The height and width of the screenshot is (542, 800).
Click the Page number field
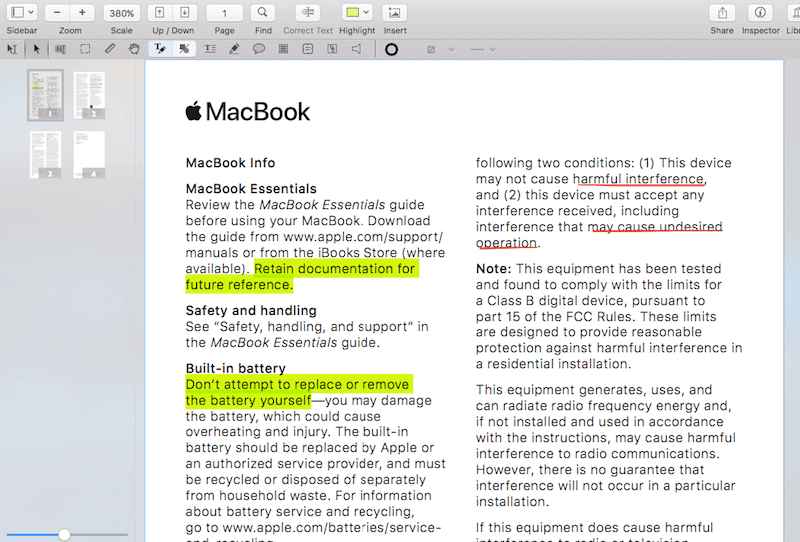[224, 13]
